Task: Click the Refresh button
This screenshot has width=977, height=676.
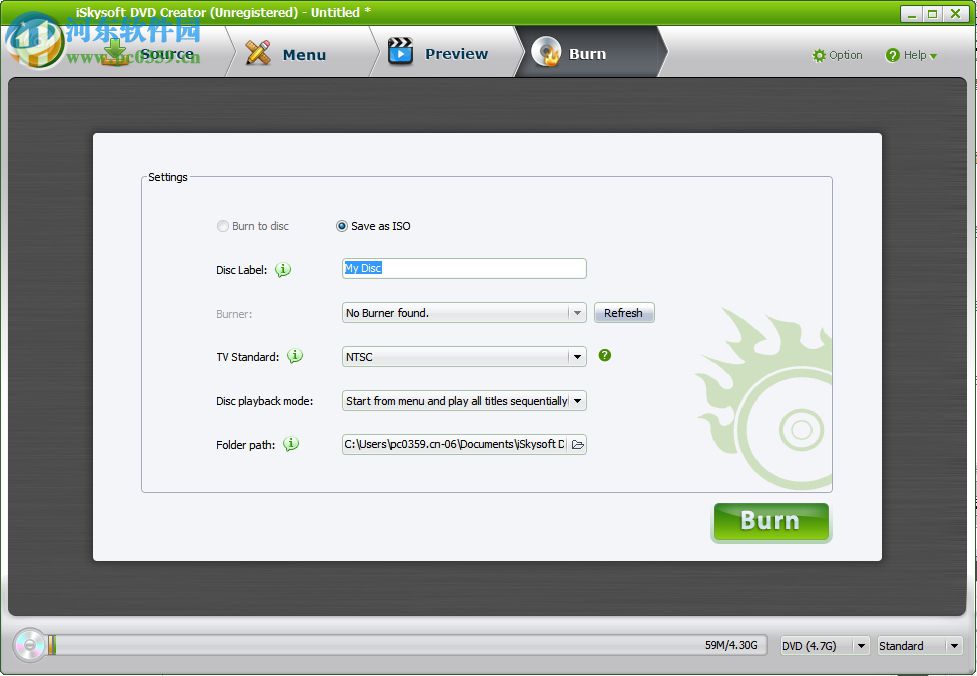Action: pyautogui.click(x=624, y=313)
